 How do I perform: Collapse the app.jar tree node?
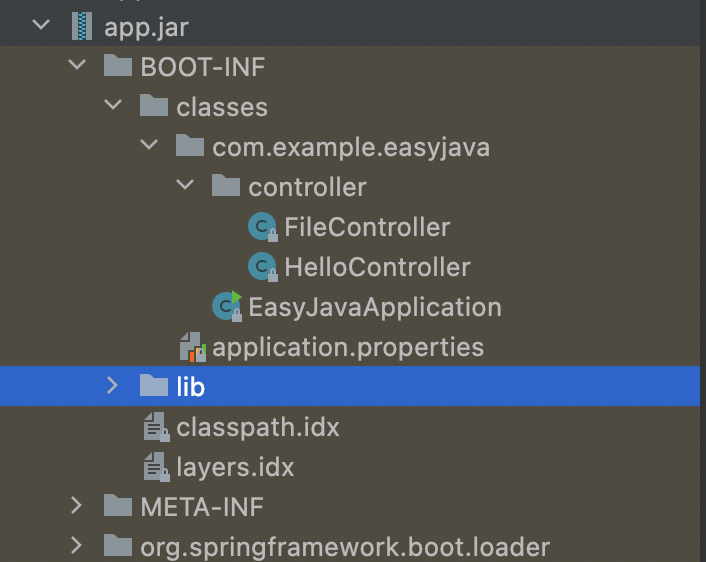[41, 26]
